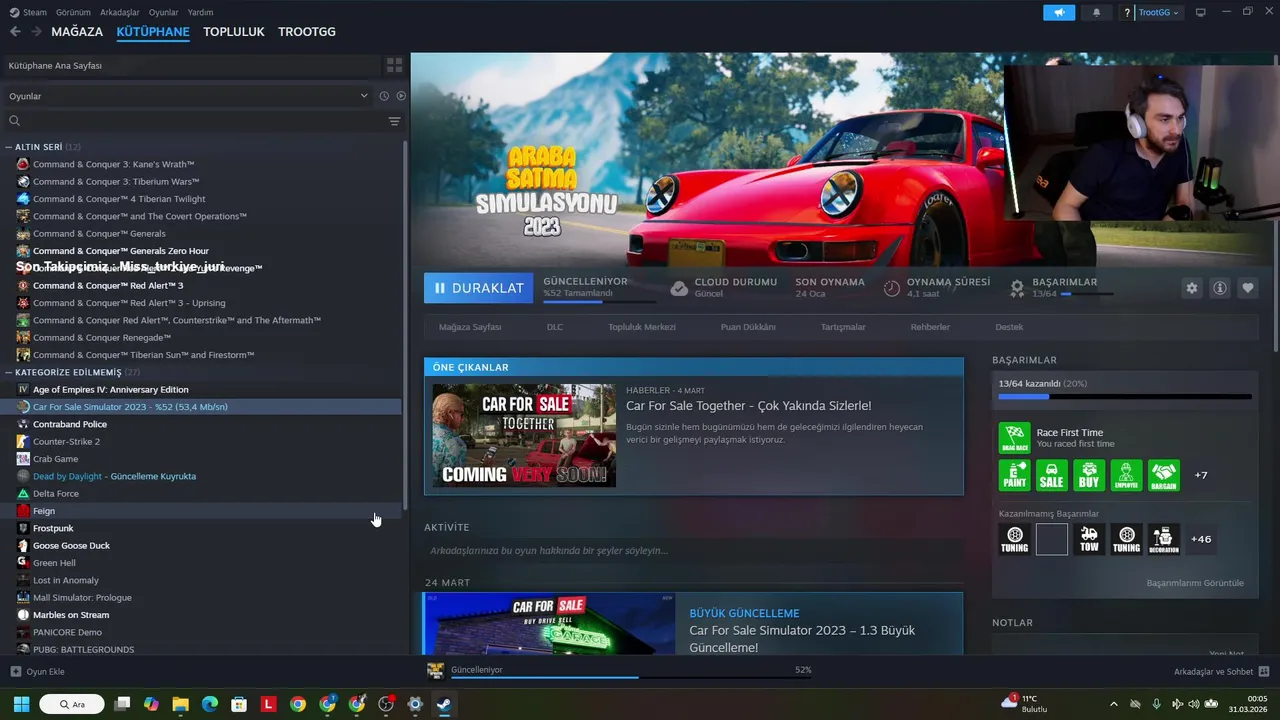
Task: Add game to favorites heart
Action: (x=1247, y=288)
